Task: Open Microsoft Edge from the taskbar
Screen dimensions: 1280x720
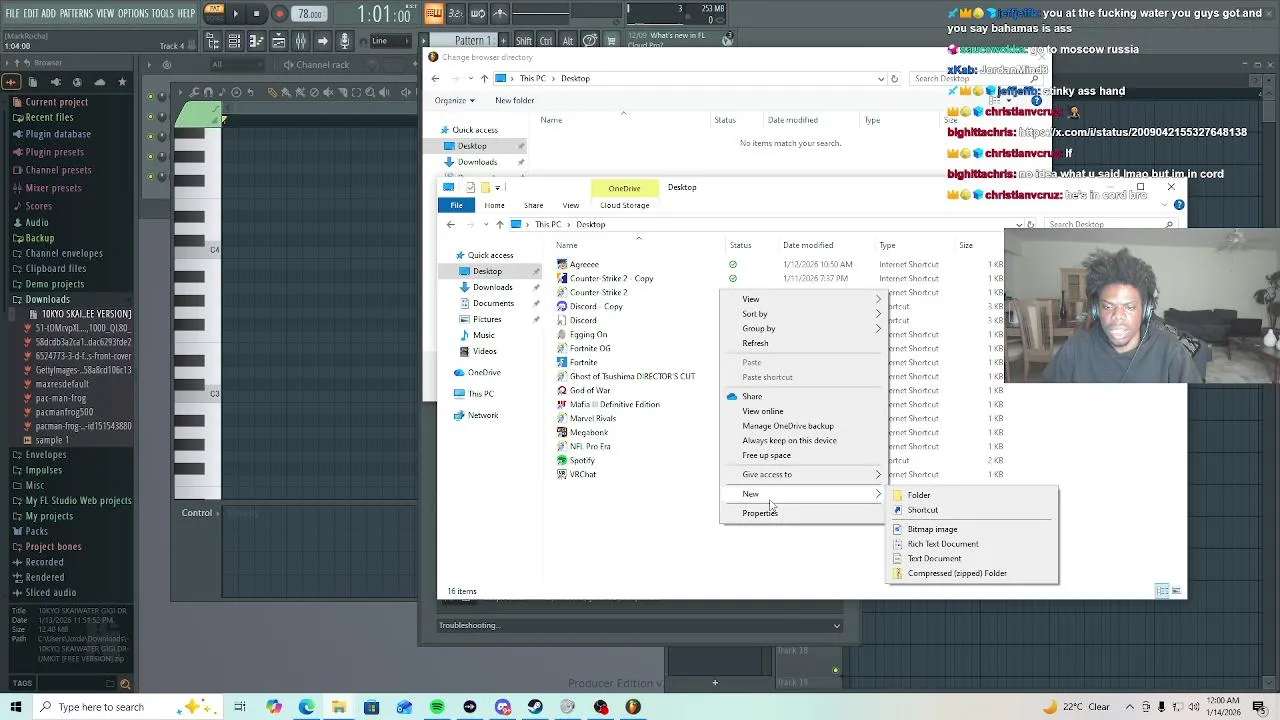Action: [x=306, y=707]
